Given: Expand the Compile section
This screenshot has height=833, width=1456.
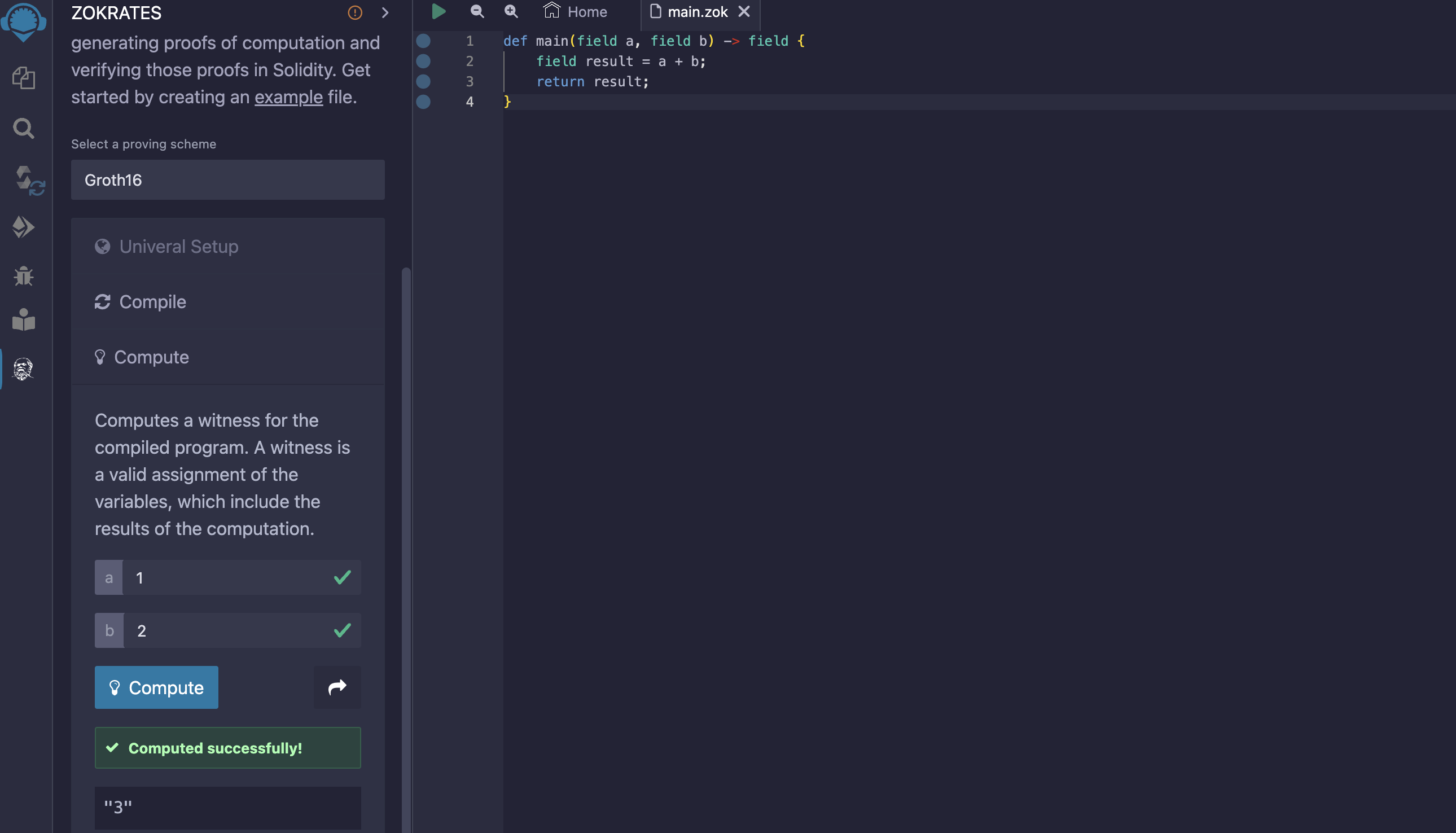Looking at the screenshot, I should pos(152,301).
